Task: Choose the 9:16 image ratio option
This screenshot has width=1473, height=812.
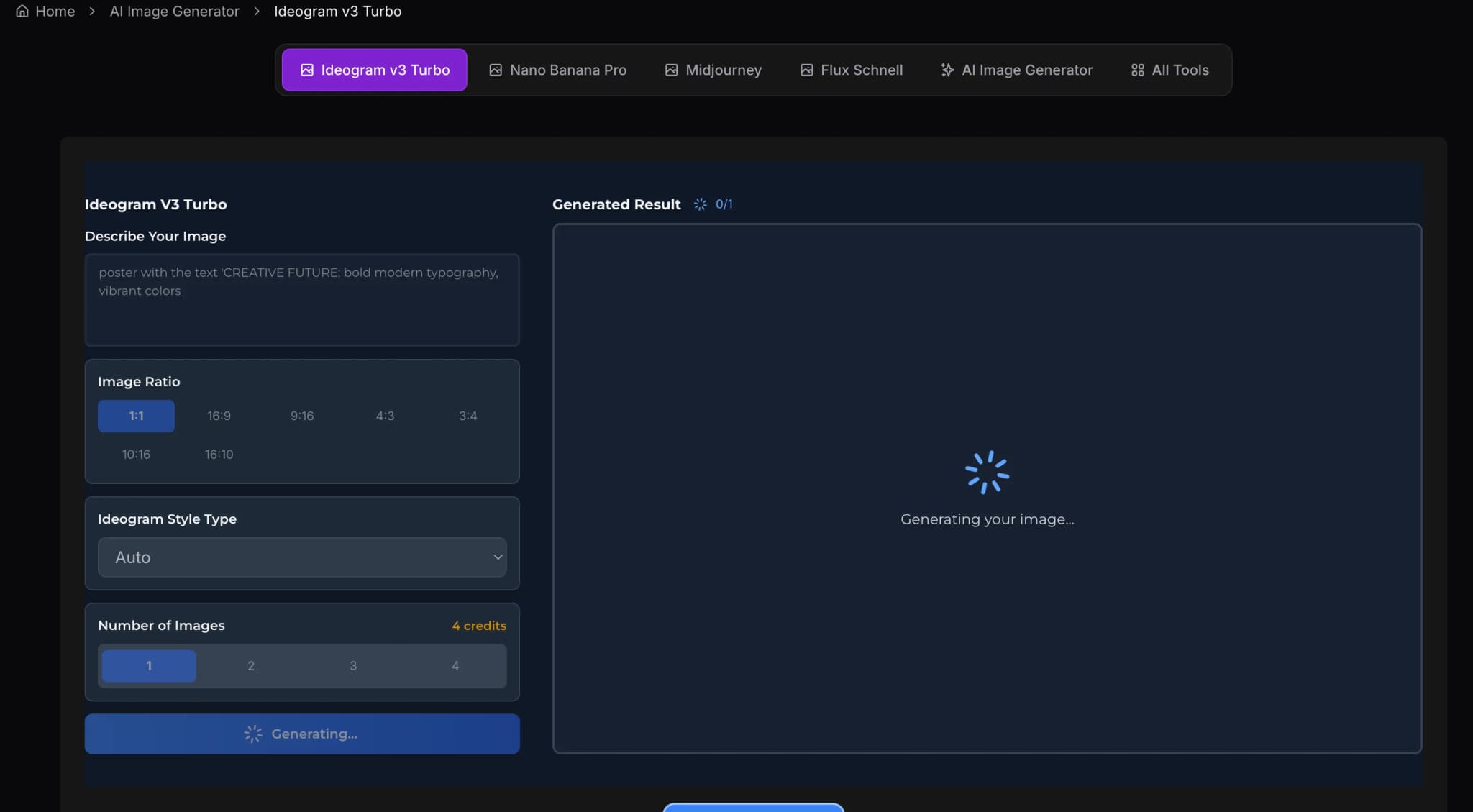Action: tap(302, 416)
